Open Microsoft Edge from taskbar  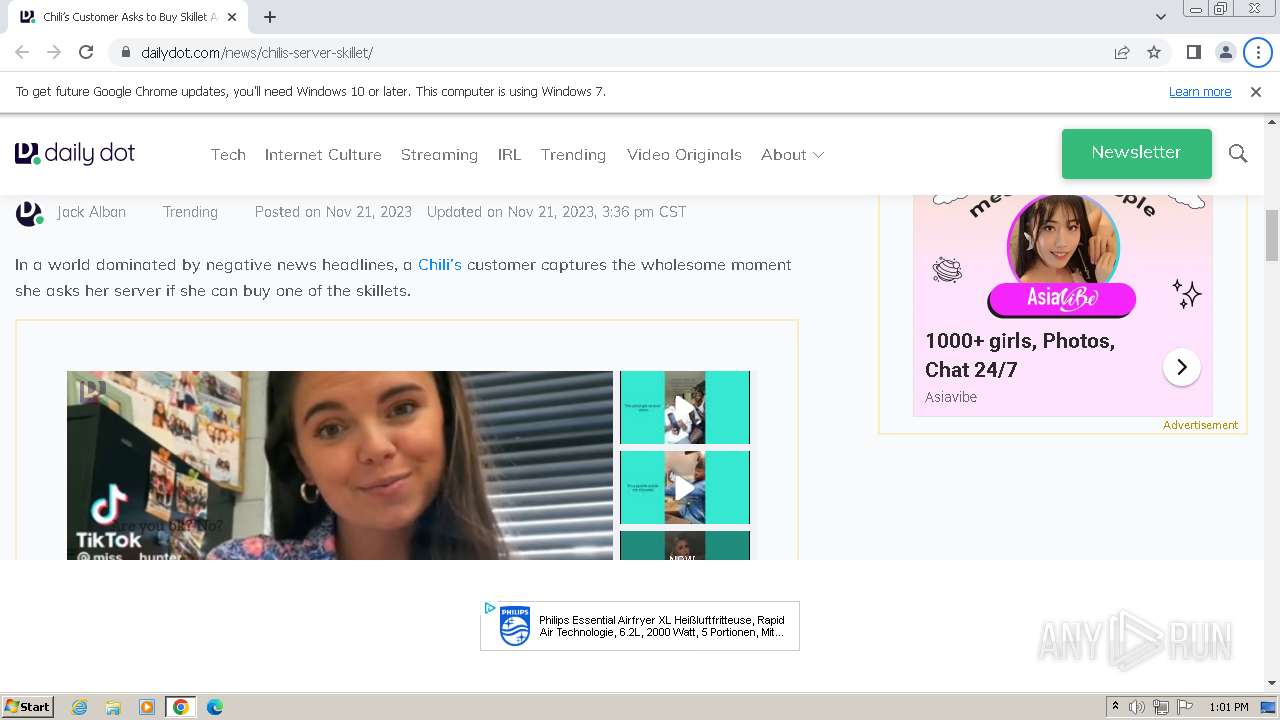click(x=215, y=707)
